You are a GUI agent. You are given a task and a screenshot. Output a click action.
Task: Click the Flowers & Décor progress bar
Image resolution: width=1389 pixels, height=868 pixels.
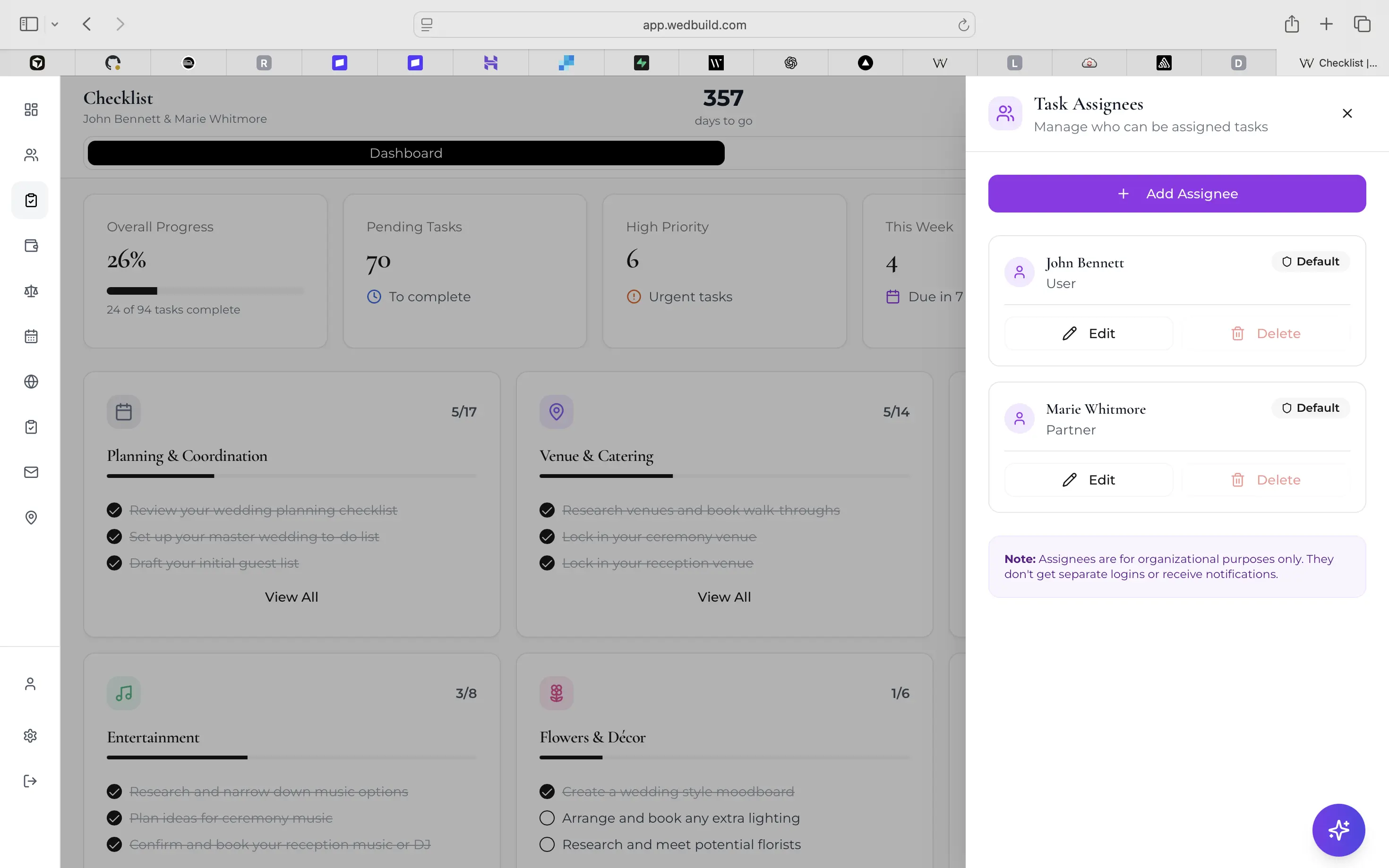pyautogui.click(x=724, y=757)
